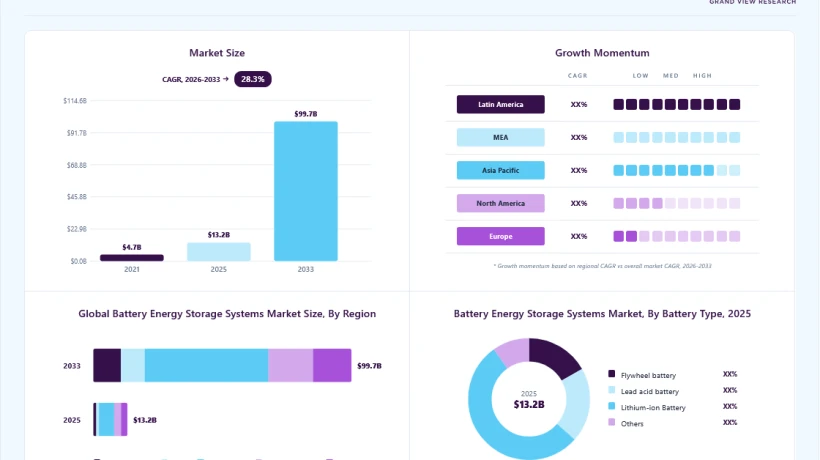Click the Lead acid battery legend swatch

tap(611, 390)
